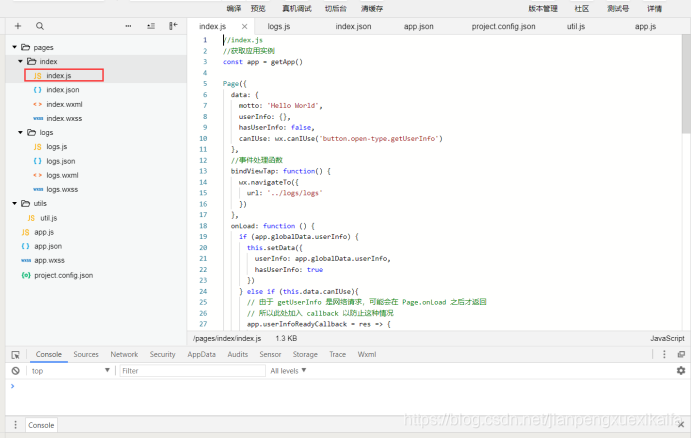Select index.wxml in file tree
The image size is (692, 438).
pos(64,104)
